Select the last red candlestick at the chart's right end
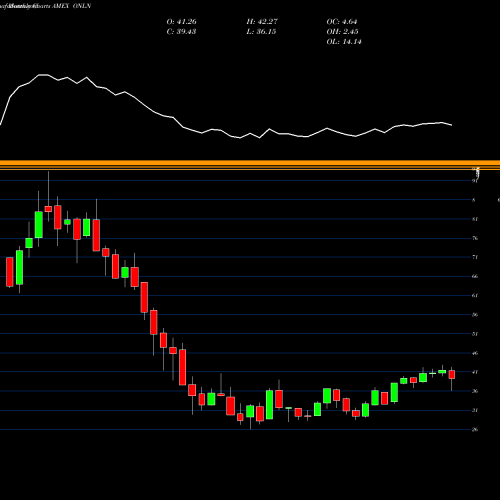 452,375
